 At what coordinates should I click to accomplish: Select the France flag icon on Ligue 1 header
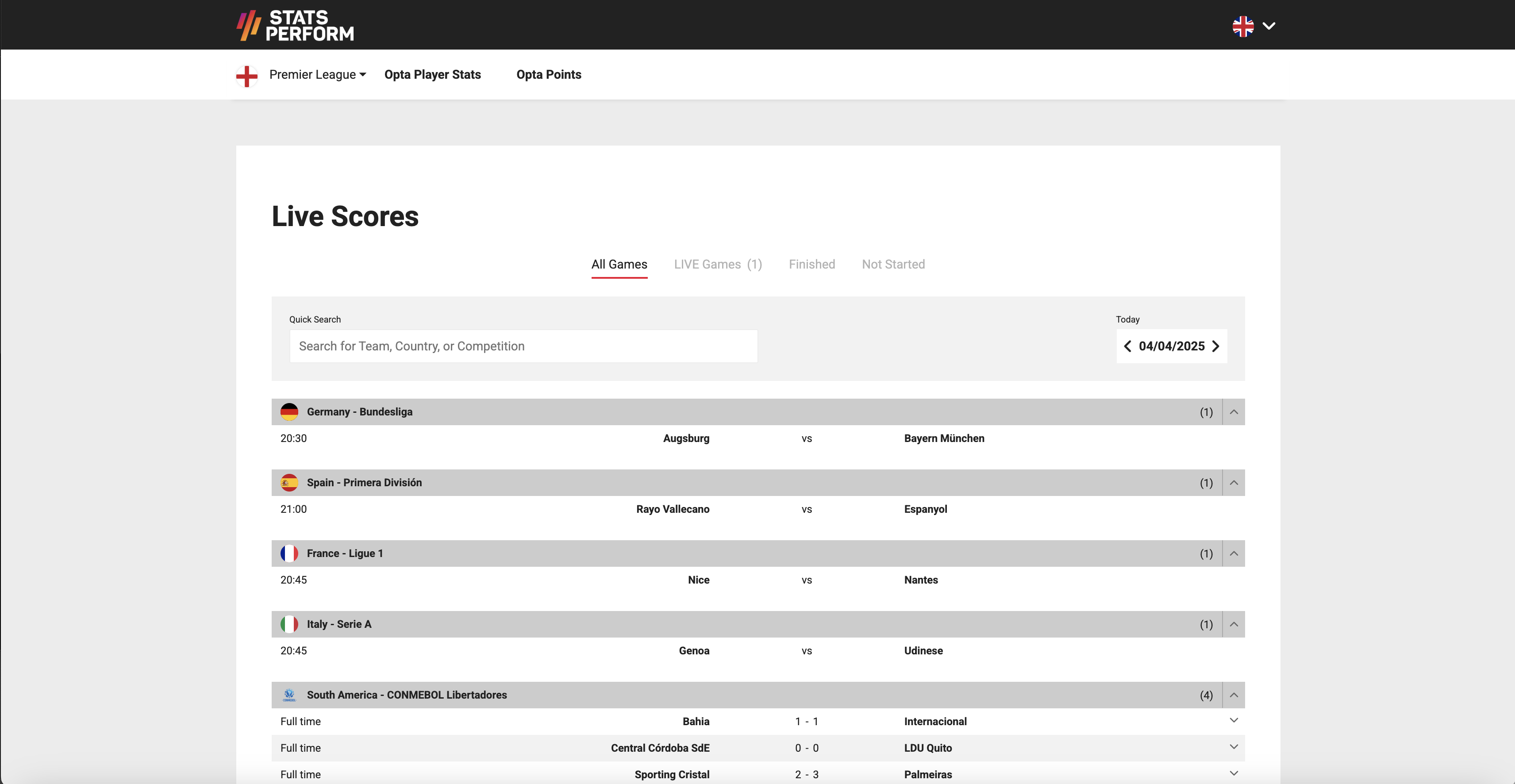pos(290,553)
